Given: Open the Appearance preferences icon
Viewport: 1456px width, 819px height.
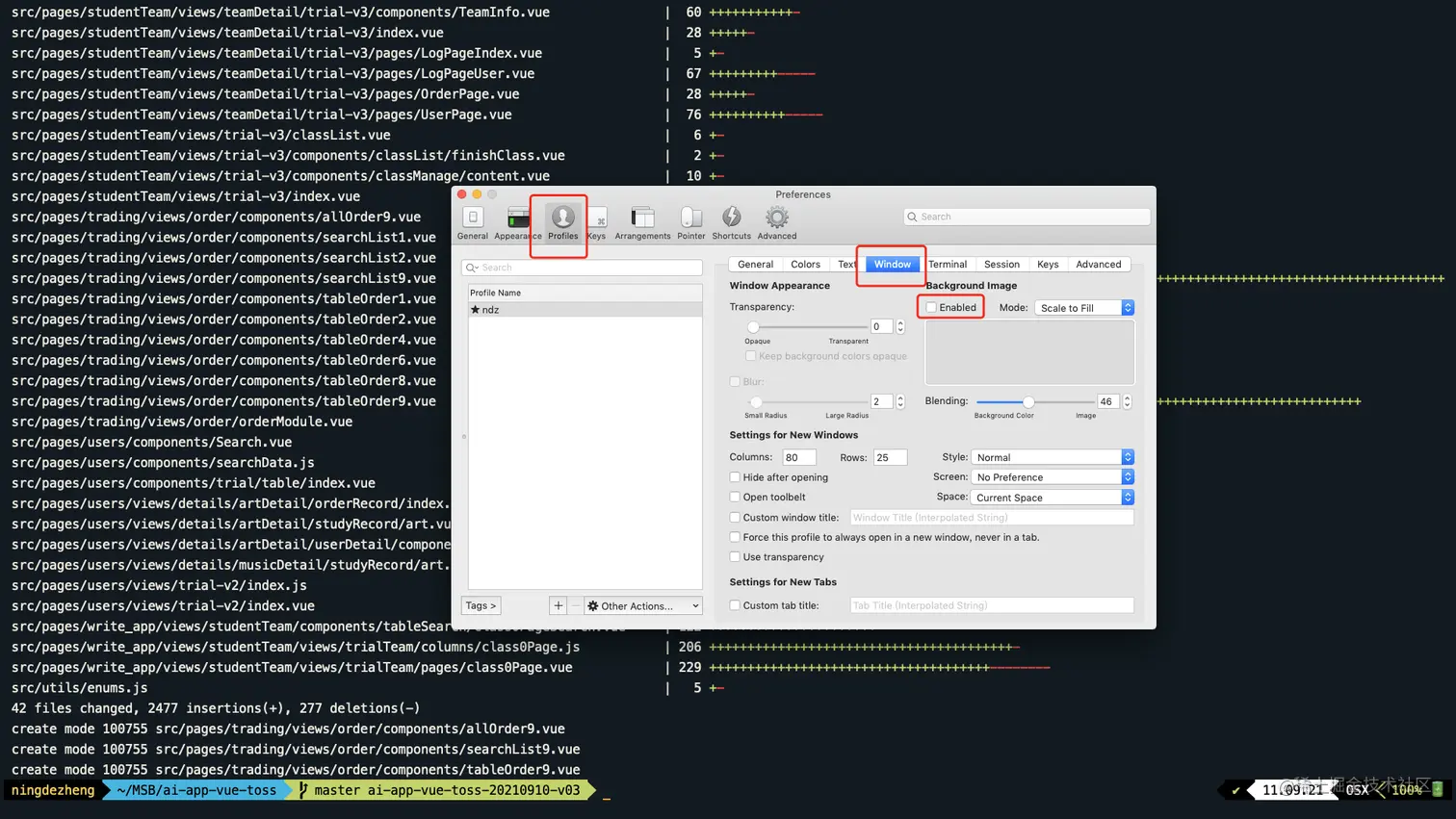Looking at the screenshot, I should (x=518, y=222).
